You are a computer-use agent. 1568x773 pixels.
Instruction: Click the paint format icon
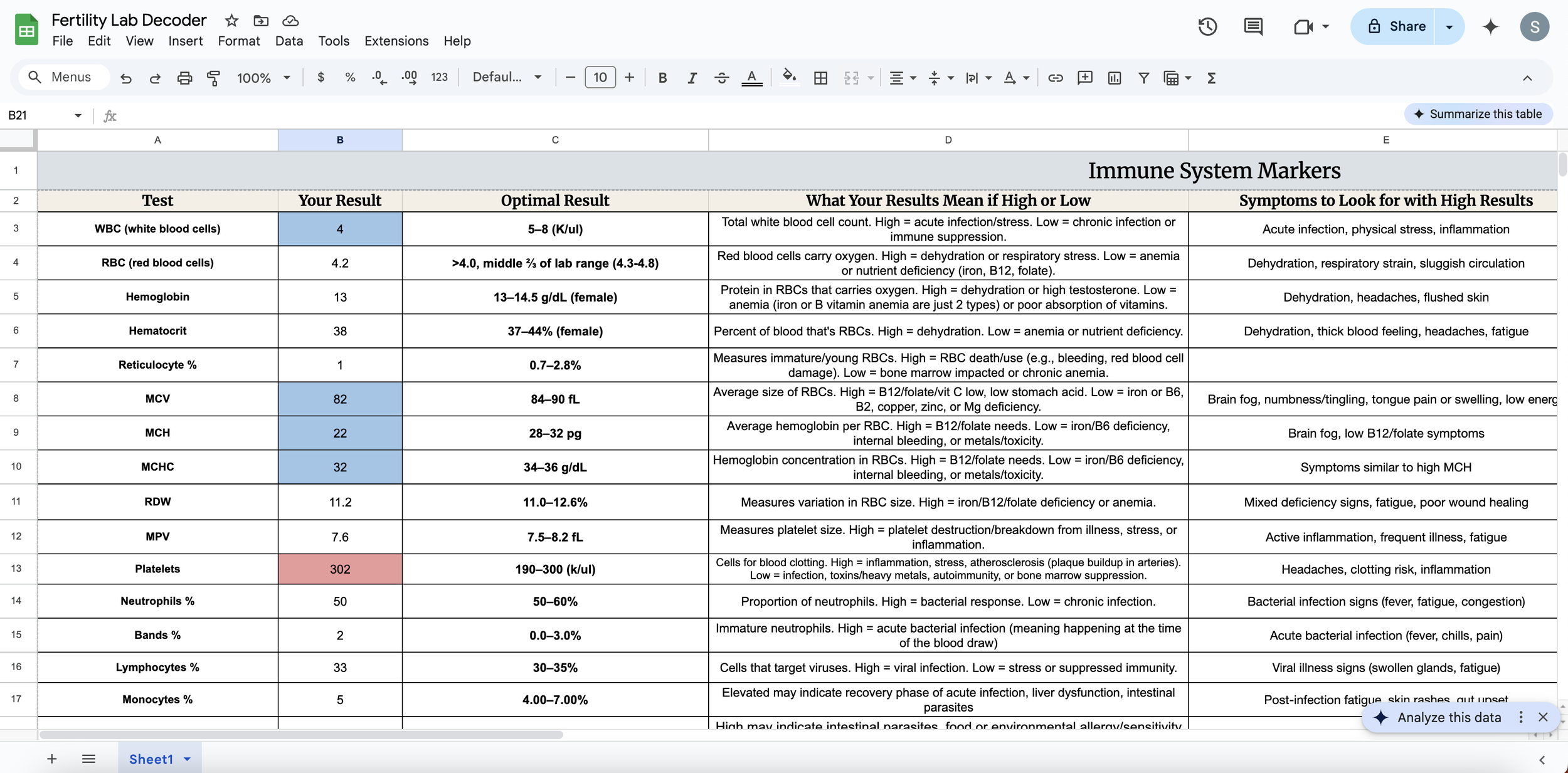tap(213, 78)
